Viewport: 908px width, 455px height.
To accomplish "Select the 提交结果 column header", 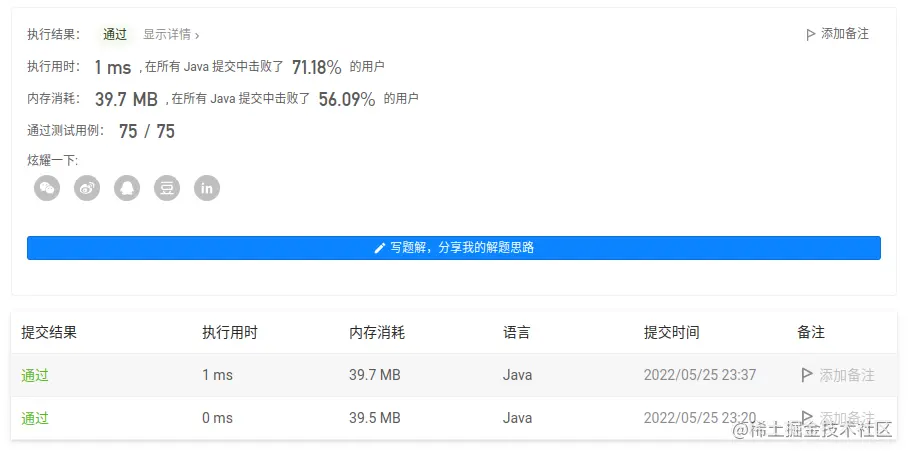I will [49, 332].
